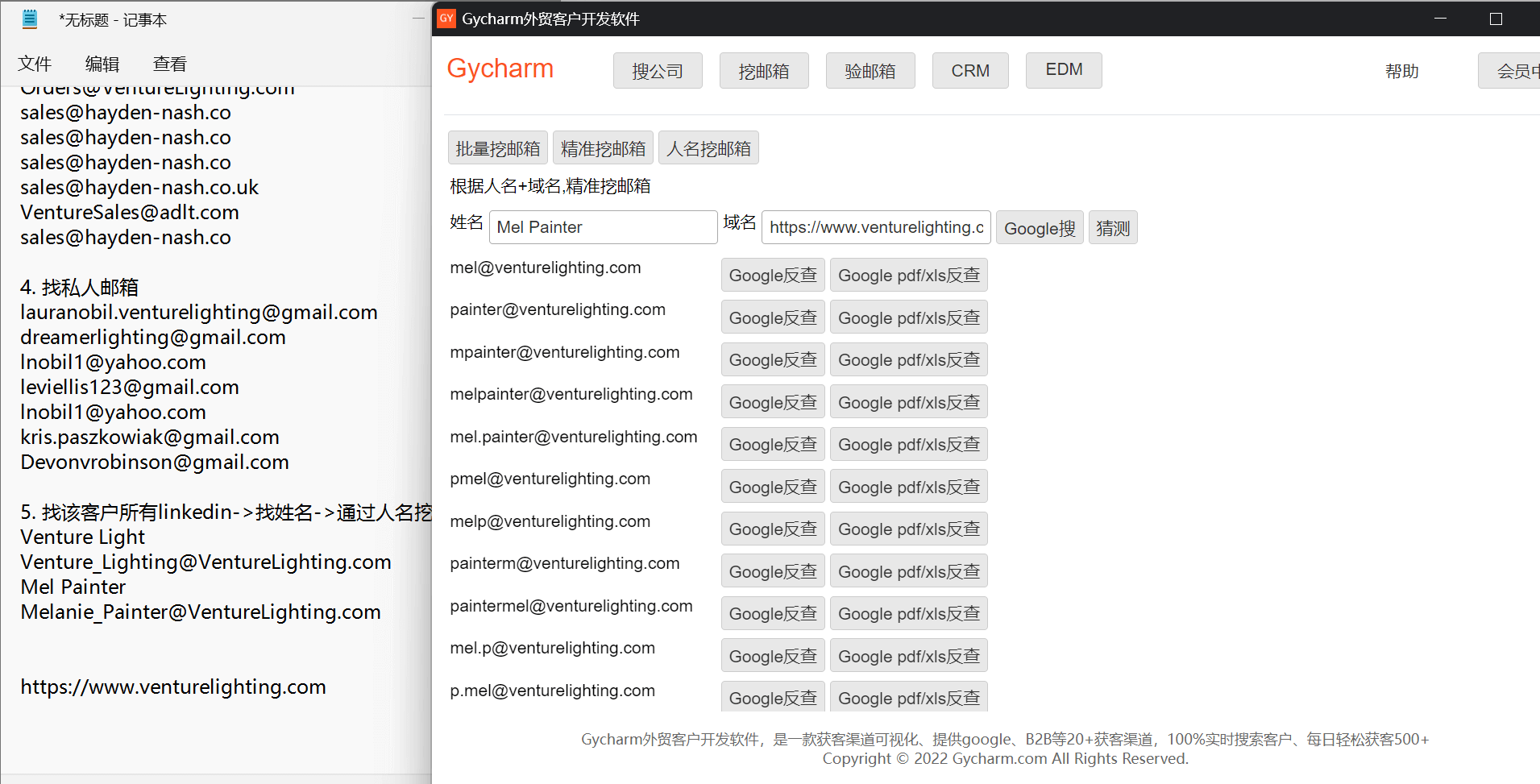Open the 挖邮箱 module
The height and width of the screenshot is (784, 1540).
pos(764,71)
